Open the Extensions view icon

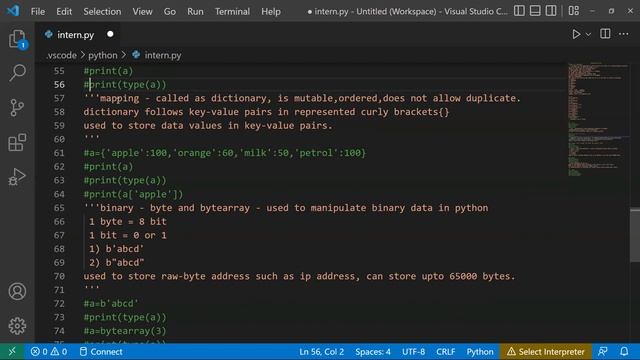pos(17,142)
